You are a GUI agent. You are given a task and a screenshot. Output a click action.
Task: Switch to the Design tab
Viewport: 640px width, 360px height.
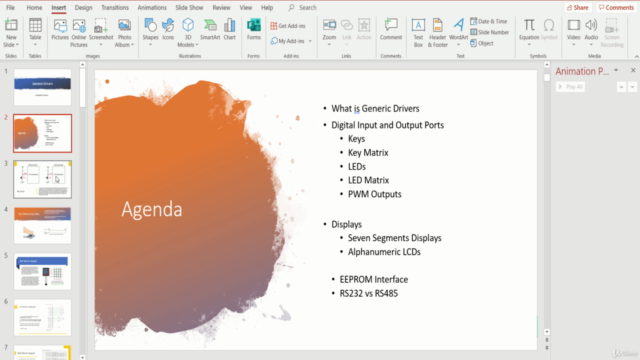[83, 7]
